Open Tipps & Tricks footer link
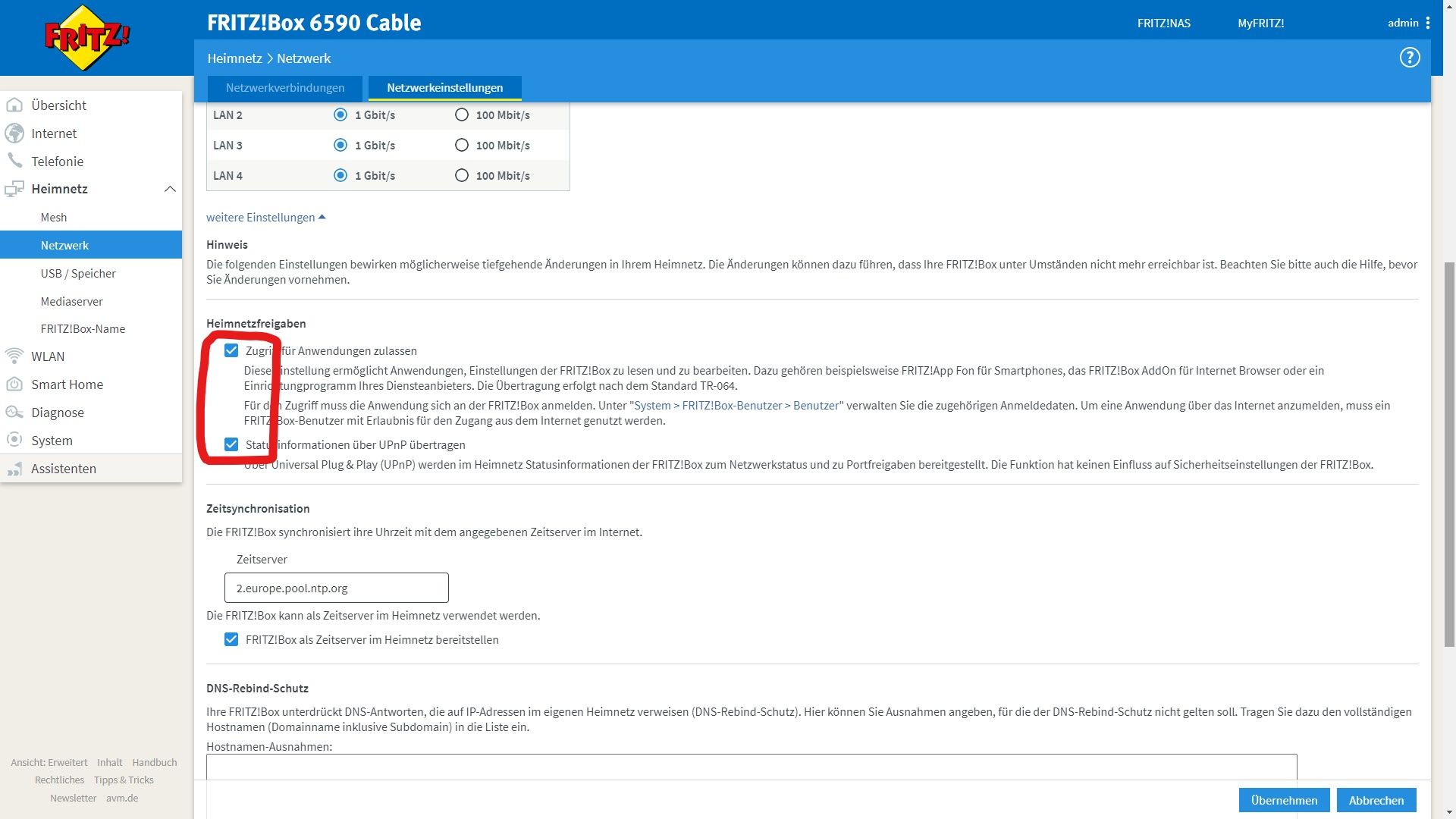The height and width of the screenshot is (819, 1456). click(x=124, y=780)
